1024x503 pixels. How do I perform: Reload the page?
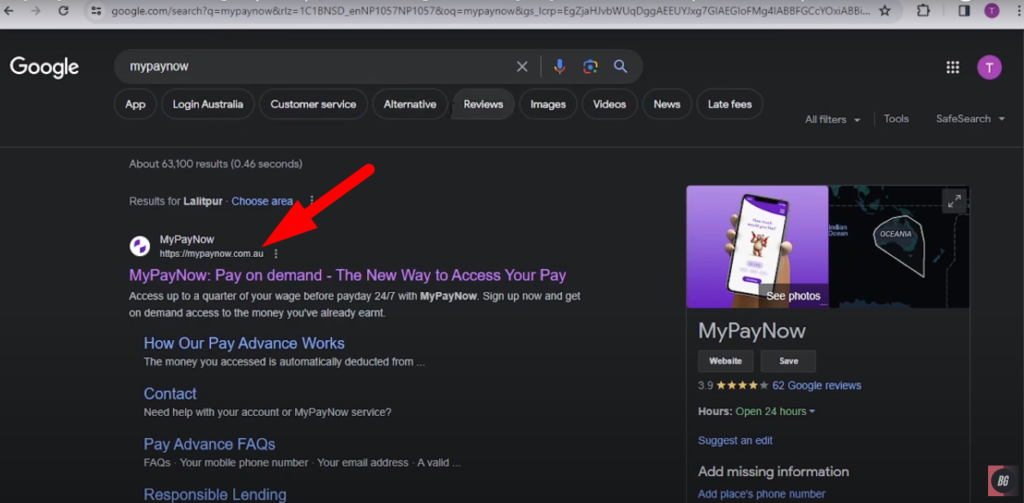(64, 10)
